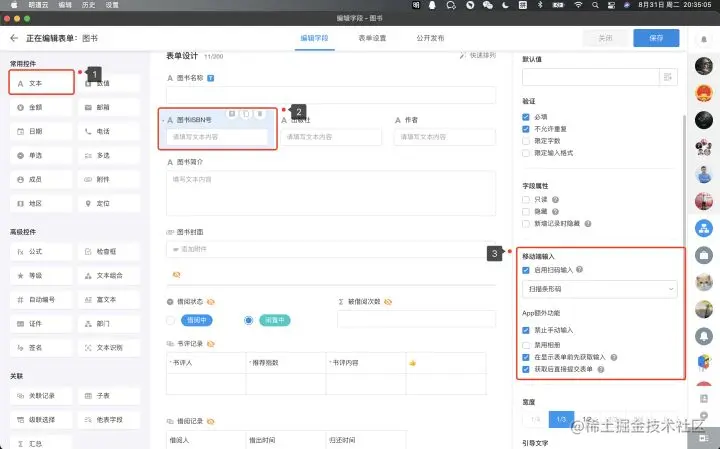Open the 扫描条形码 scan type dropdown
This screenshot has width=720, height=449.
(x=599, y=289)
